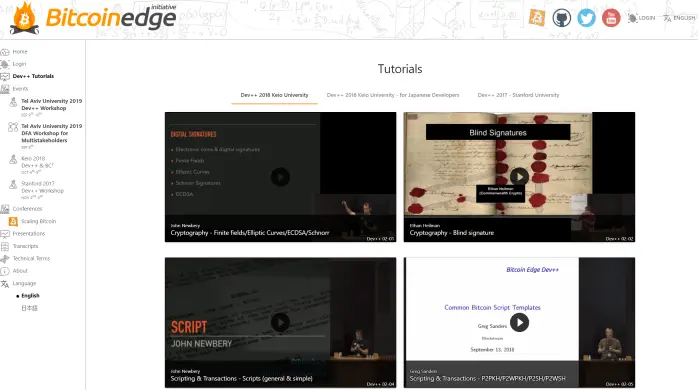Play Common Bitcoin Script Templates video
Screen dimensions: 698x390
click(519, 322)
